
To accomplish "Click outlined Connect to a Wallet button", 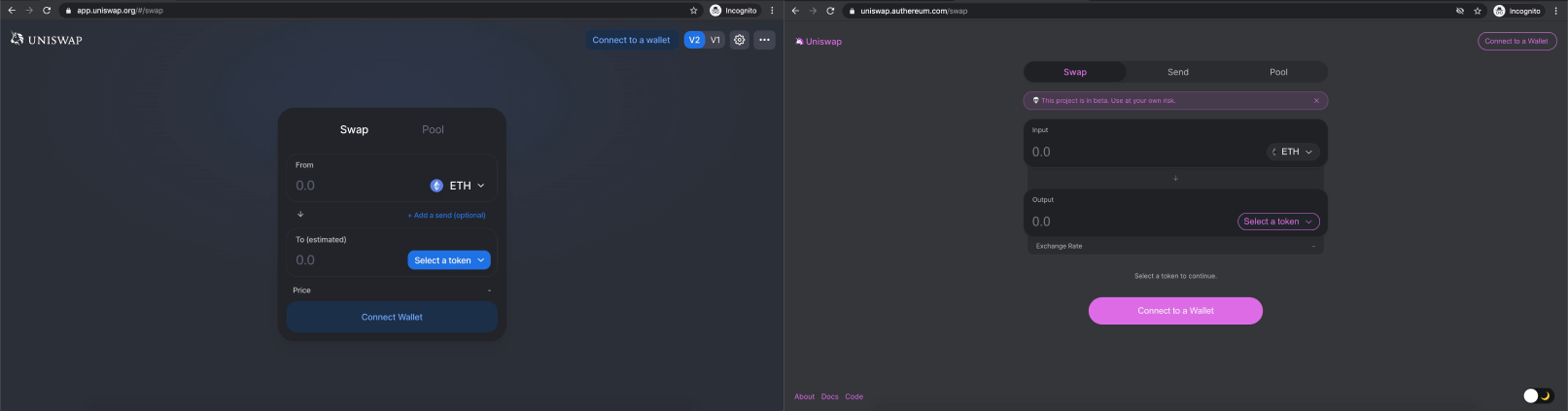I will [x=1516, y=41].
